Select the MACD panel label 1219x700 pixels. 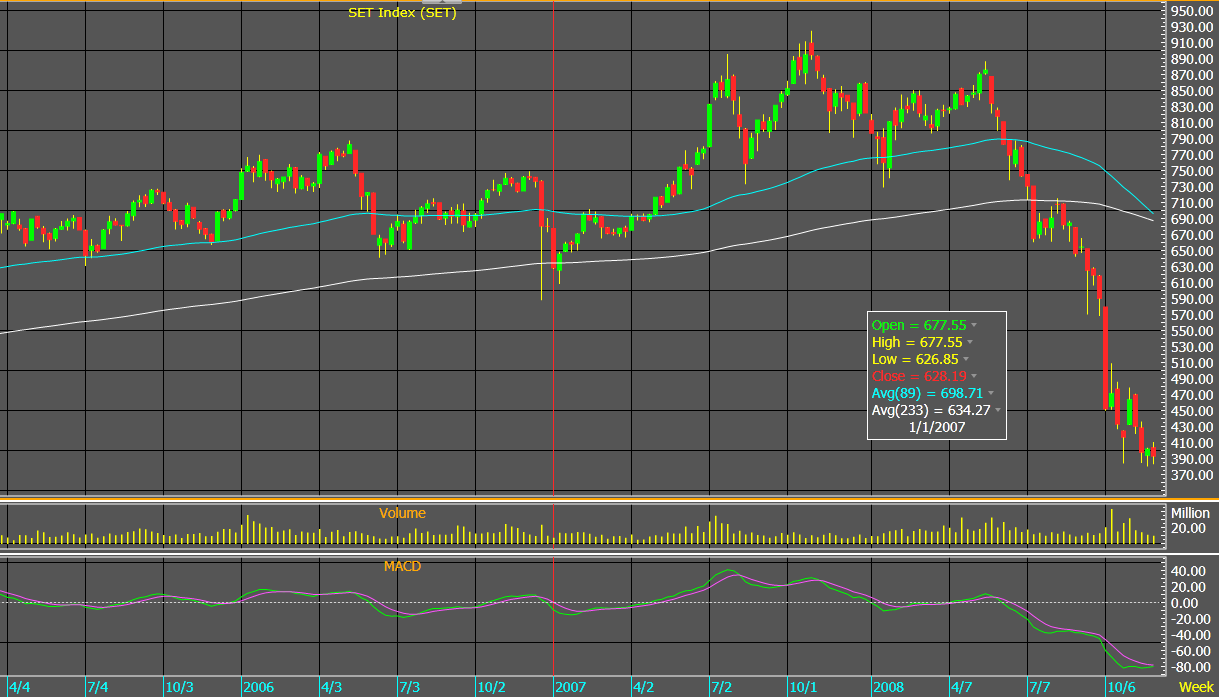pos(402,566)
